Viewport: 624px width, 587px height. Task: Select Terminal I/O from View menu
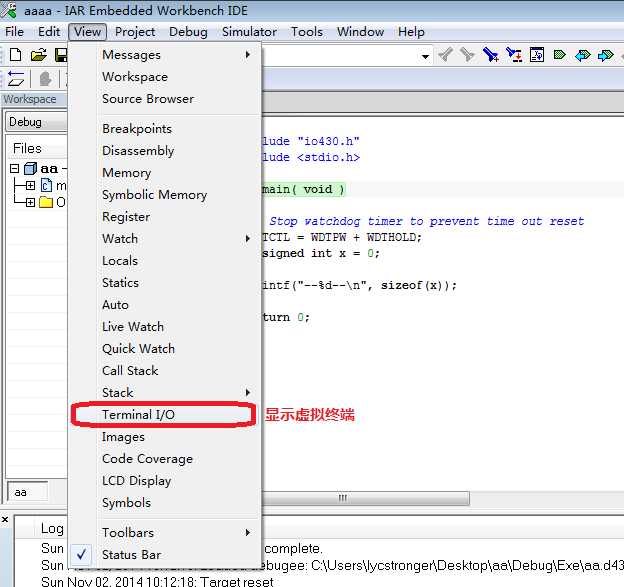coord(165,414)
